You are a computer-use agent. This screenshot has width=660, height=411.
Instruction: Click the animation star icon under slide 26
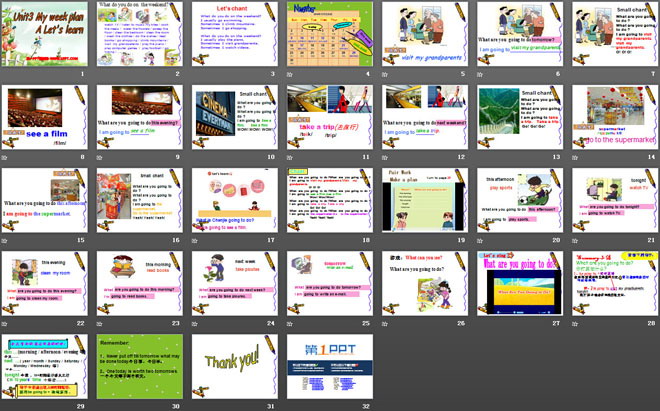[x=385, y=324]
